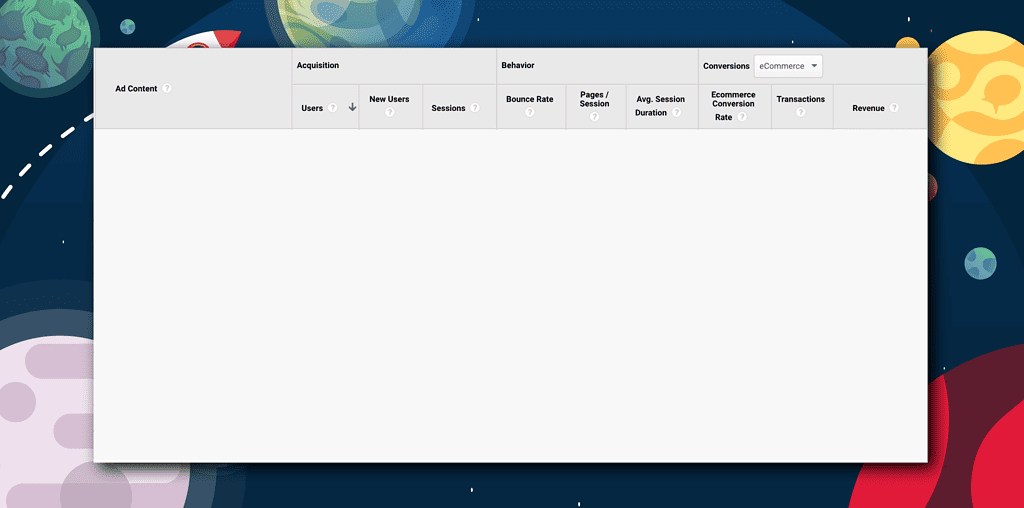Image resolution: width=1024 pixels, height=508 pixels.
Task: Click the help icon next to Duration
Action: coord(677,112)
